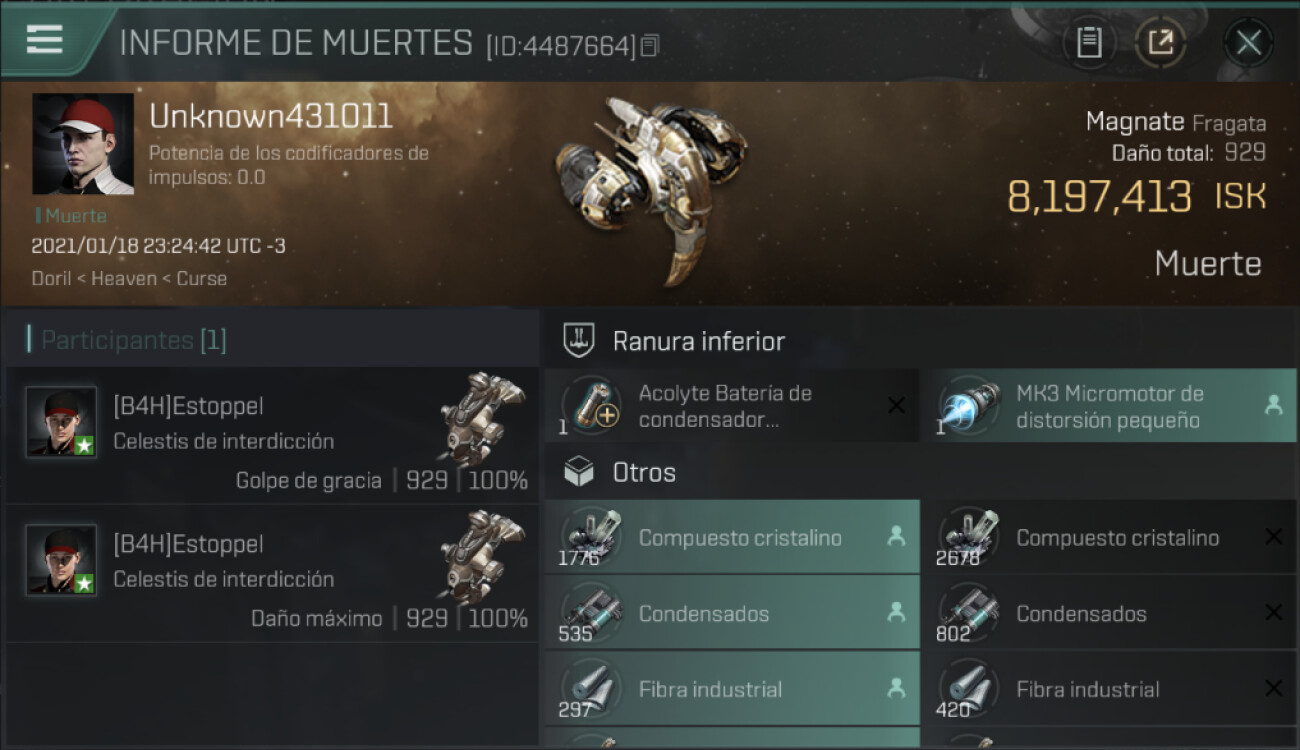Select MK3 Micromotor de distorsión pequeño

click(x=1110, y=406)
